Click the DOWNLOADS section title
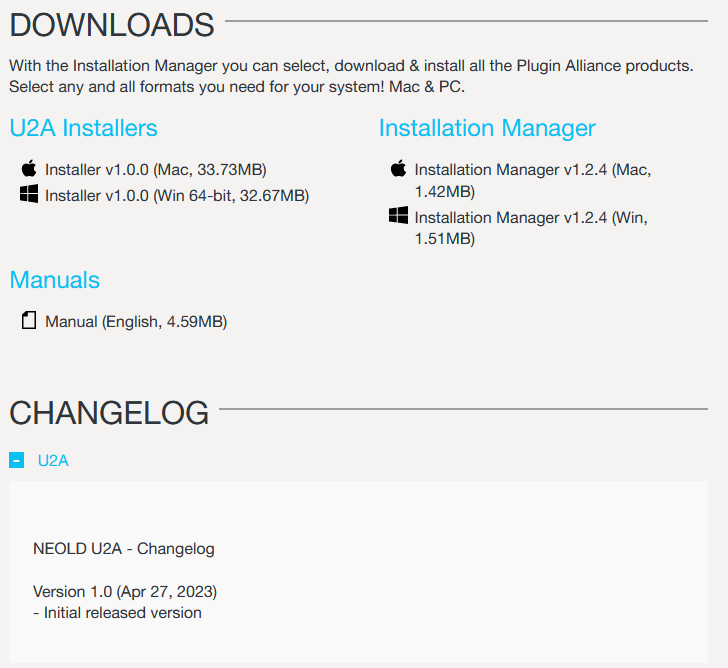This screenshot has height=668, width=728. 112,25
